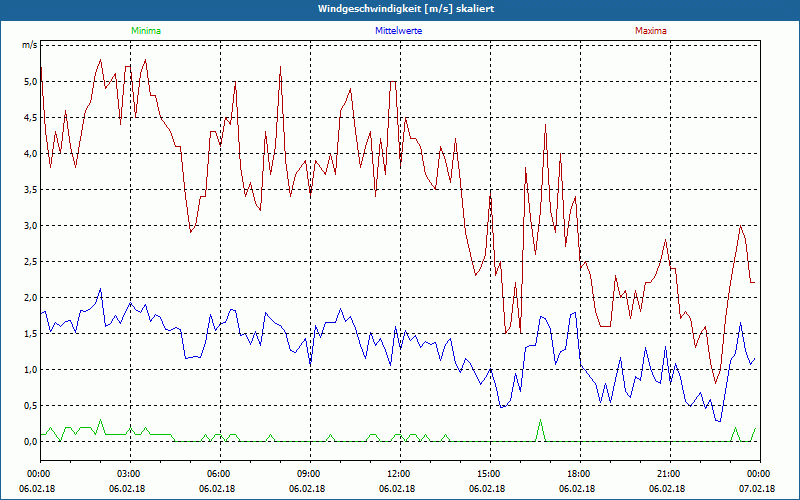Click the 1,5 y-axis value
This screenshot has height=500, width=800.
coord(31,334)
